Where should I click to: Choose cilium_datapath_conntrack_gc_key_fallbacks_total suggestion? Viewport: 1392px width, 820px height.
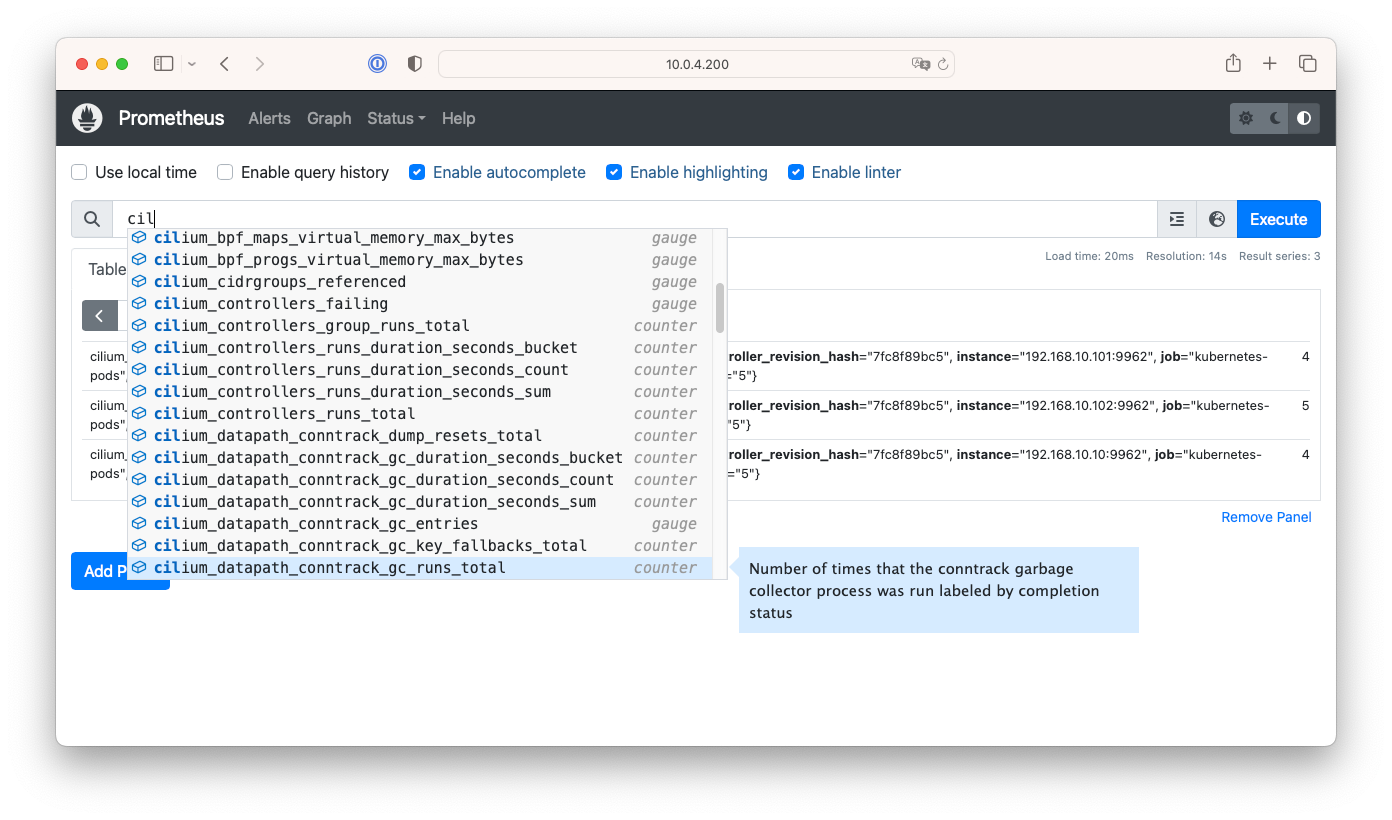coord(420,546)
